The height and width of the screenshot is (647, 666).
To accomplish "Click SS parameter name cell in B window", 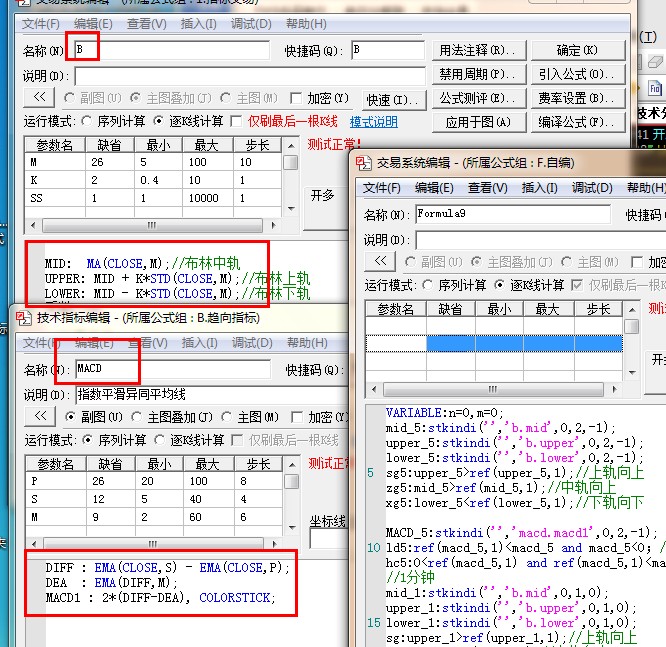I will (x=55, y=198).
